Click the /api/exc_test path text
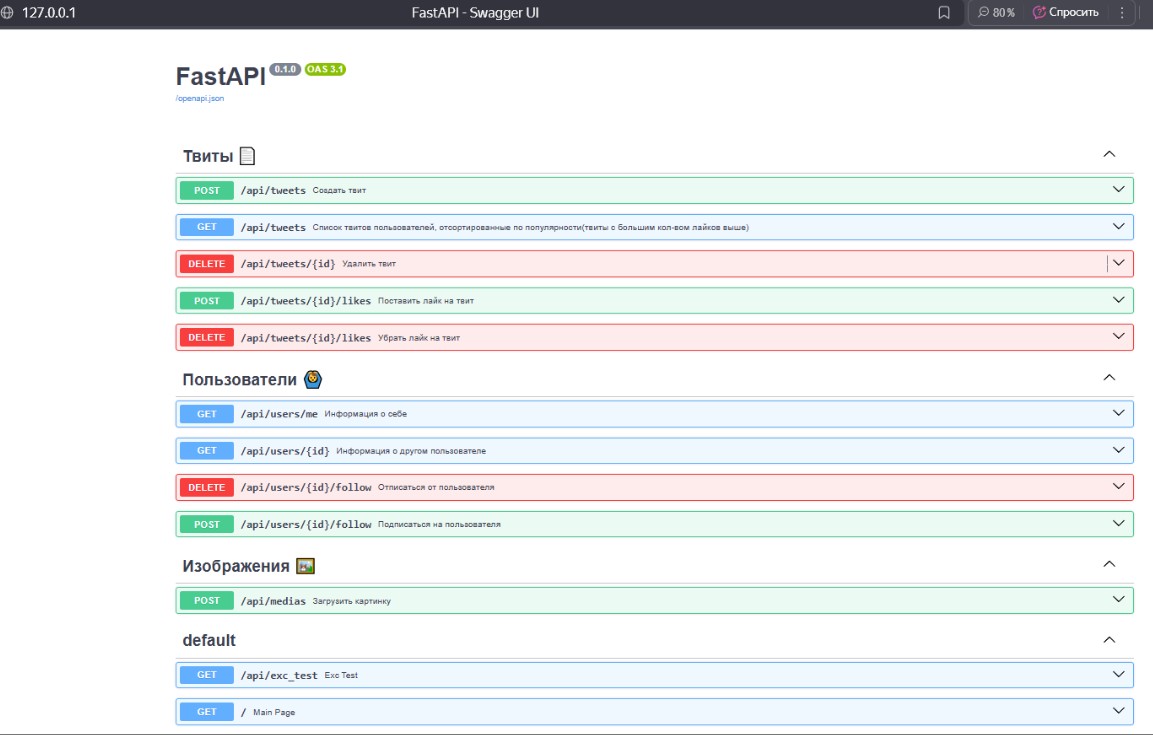This screenshot has width=1153, height=735. 279,675
